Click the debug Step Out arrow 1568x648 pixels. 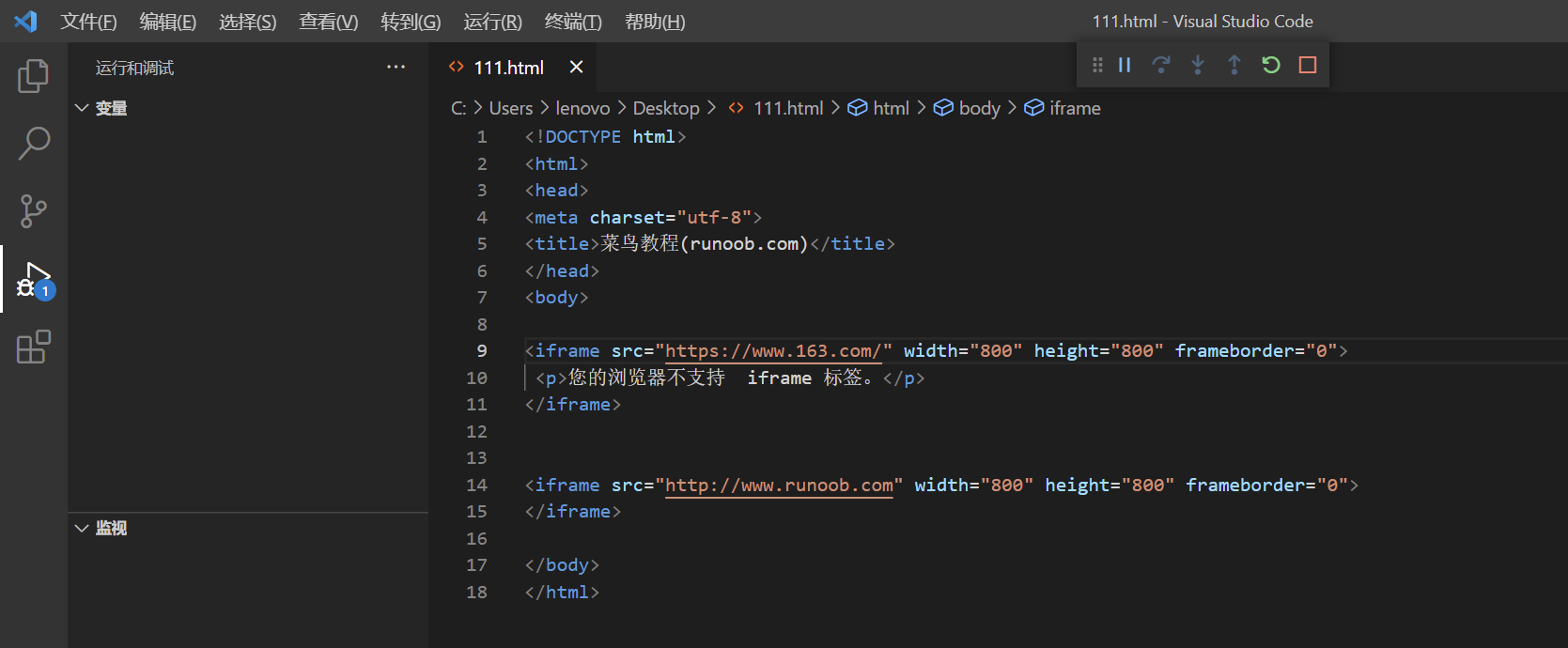(x=1234, y=65)
